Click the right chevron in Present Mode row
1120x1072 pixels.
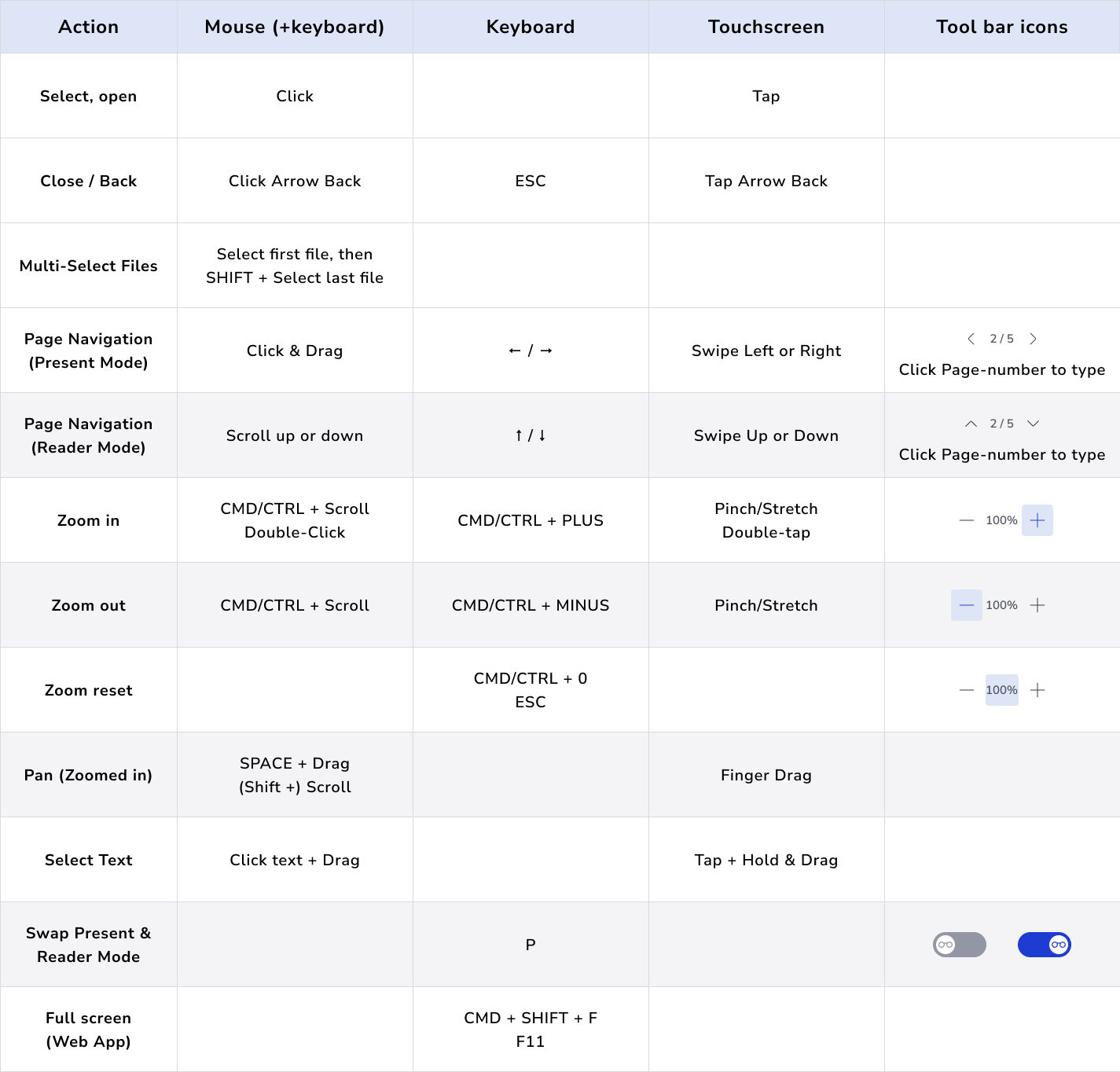1034,339
